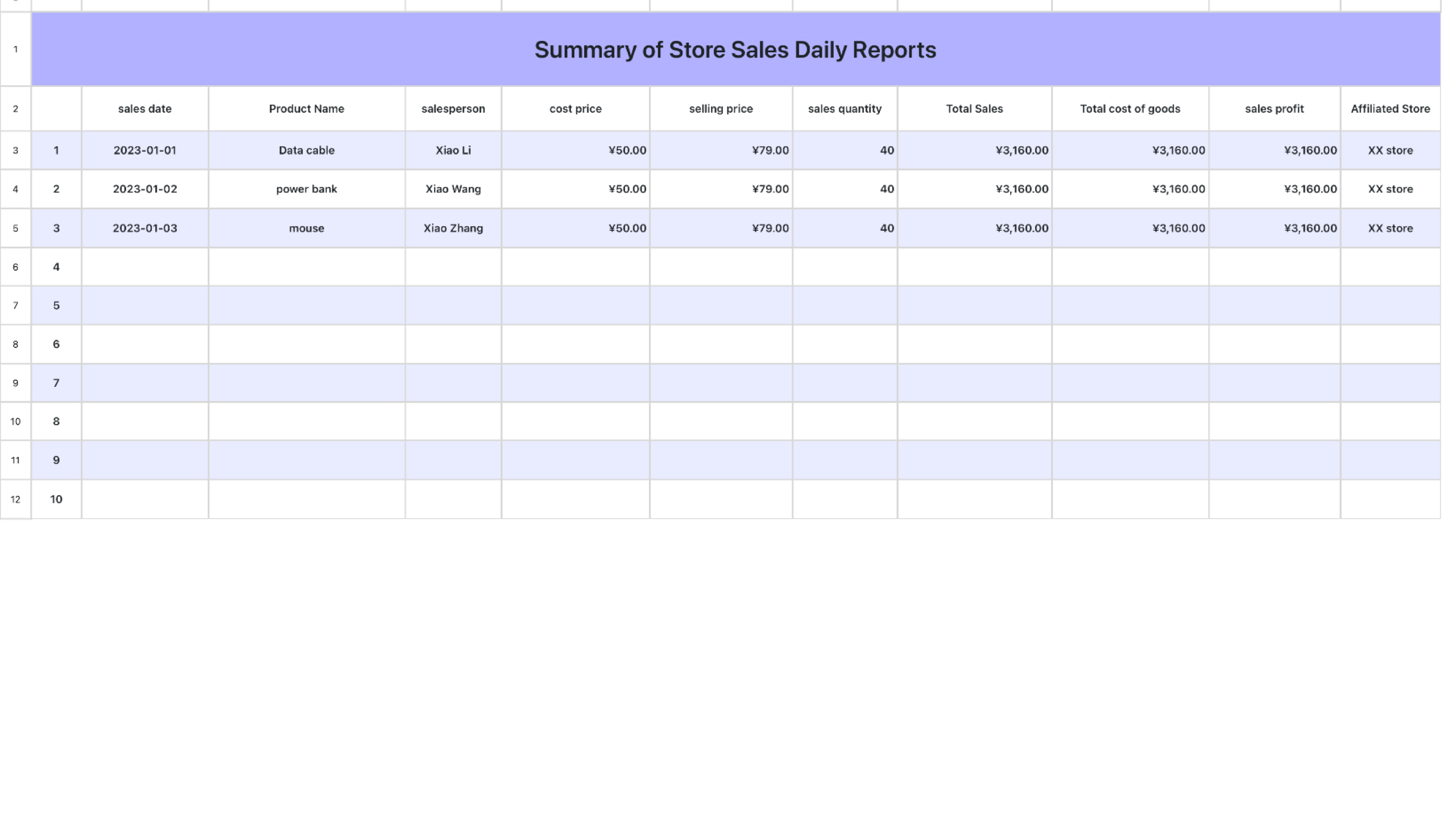The width and height of the screenshot is (1456, 839).
Task: Select serial number cell '4'
Action: point(56,266)
